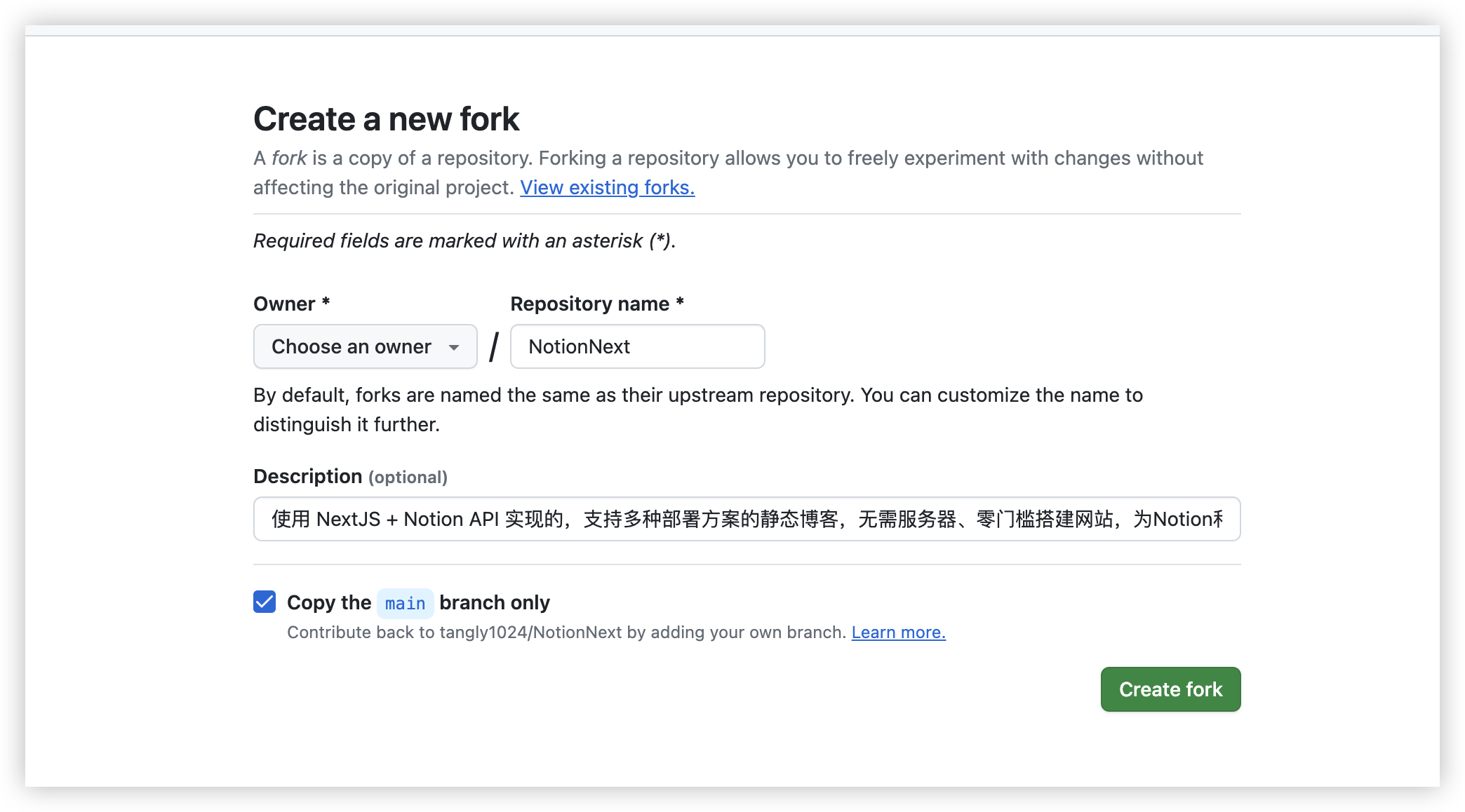The width and height of the screenshot is (1465, 812).
Task: Click the required fields asterisk note
Action: (464, 241)
